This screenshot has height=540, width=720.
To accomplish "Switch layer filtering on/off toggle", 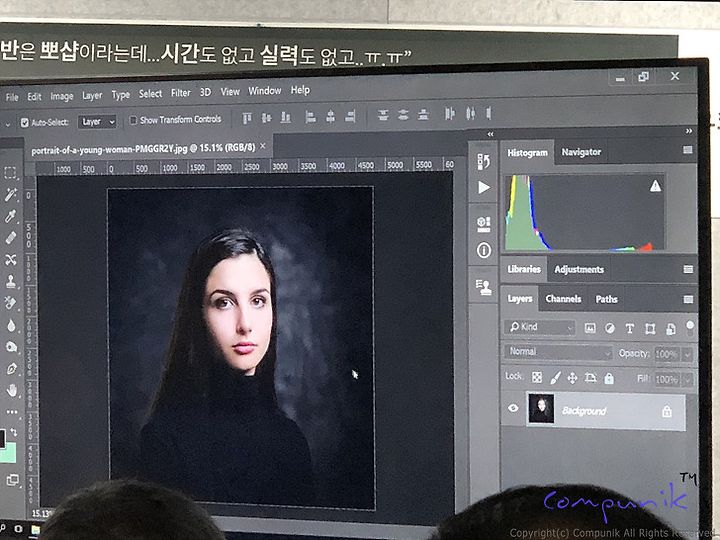I will coord(690,326).
